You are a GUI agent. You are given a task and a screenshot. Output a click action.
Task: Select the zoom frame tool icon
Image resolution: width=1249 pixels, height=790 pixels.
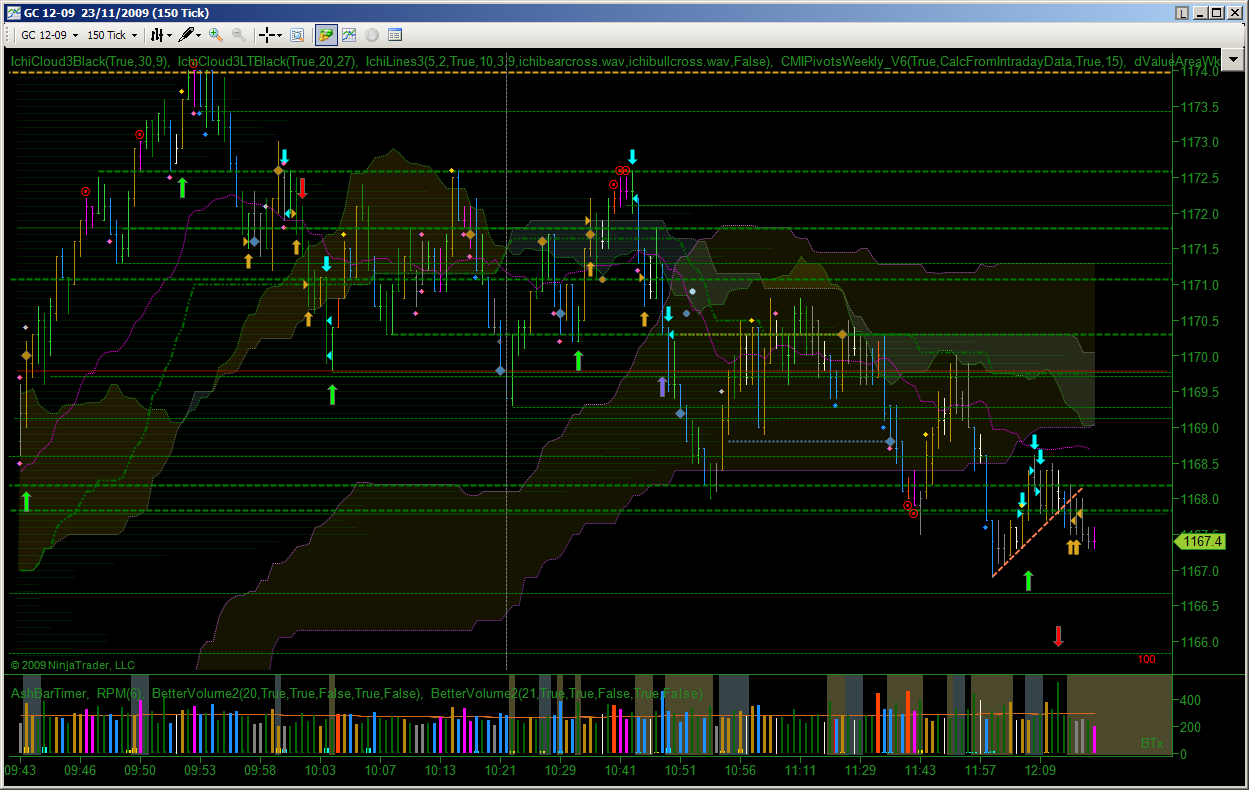(x=297, y=35)
